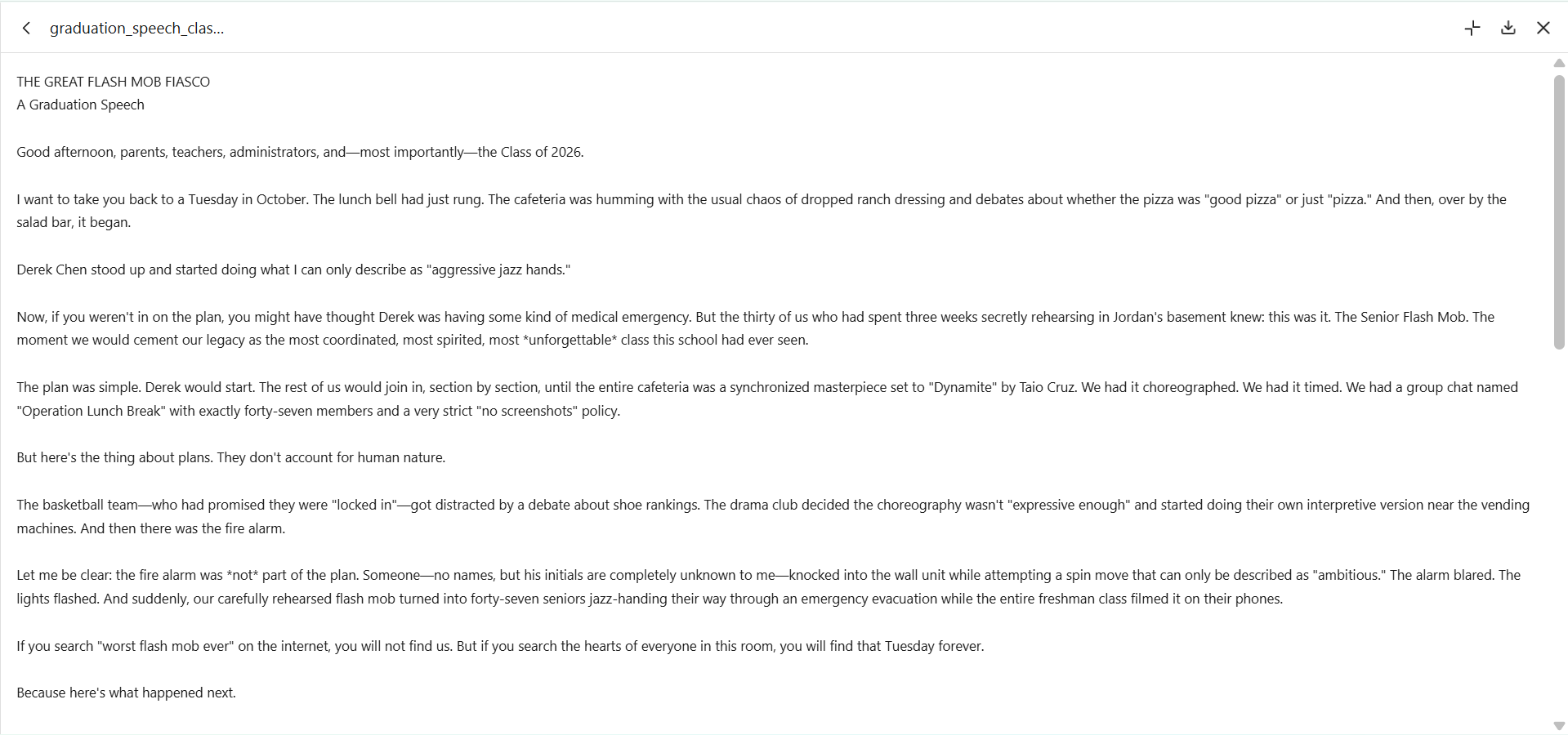Click the empty scrollbar track below the thumb
Screen dimensions: 1568x735
(1559, 535)
